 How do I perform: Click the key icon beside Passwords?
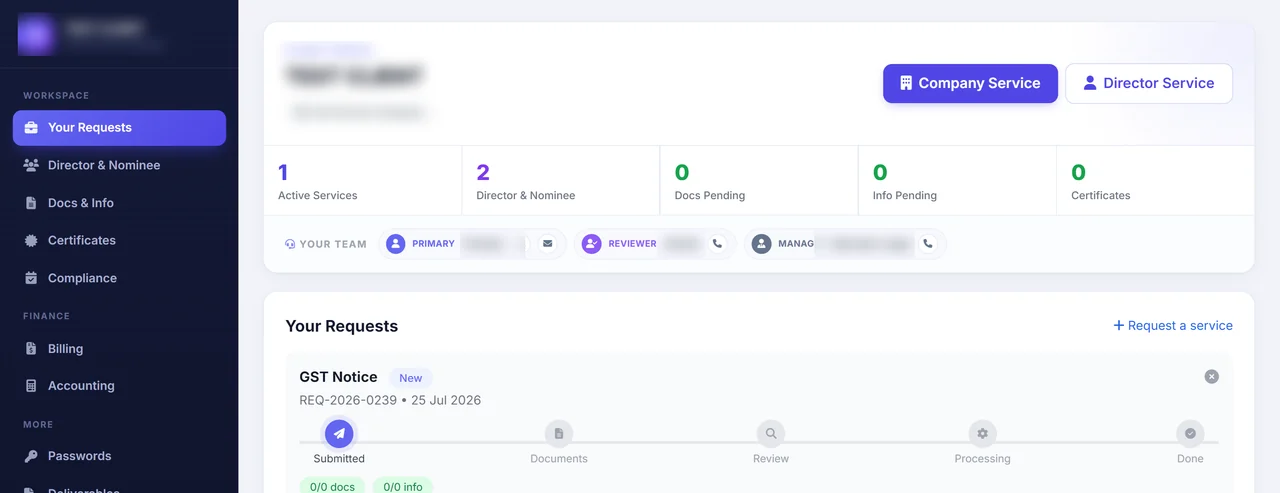pyautogui.click(x=31, y=456)
